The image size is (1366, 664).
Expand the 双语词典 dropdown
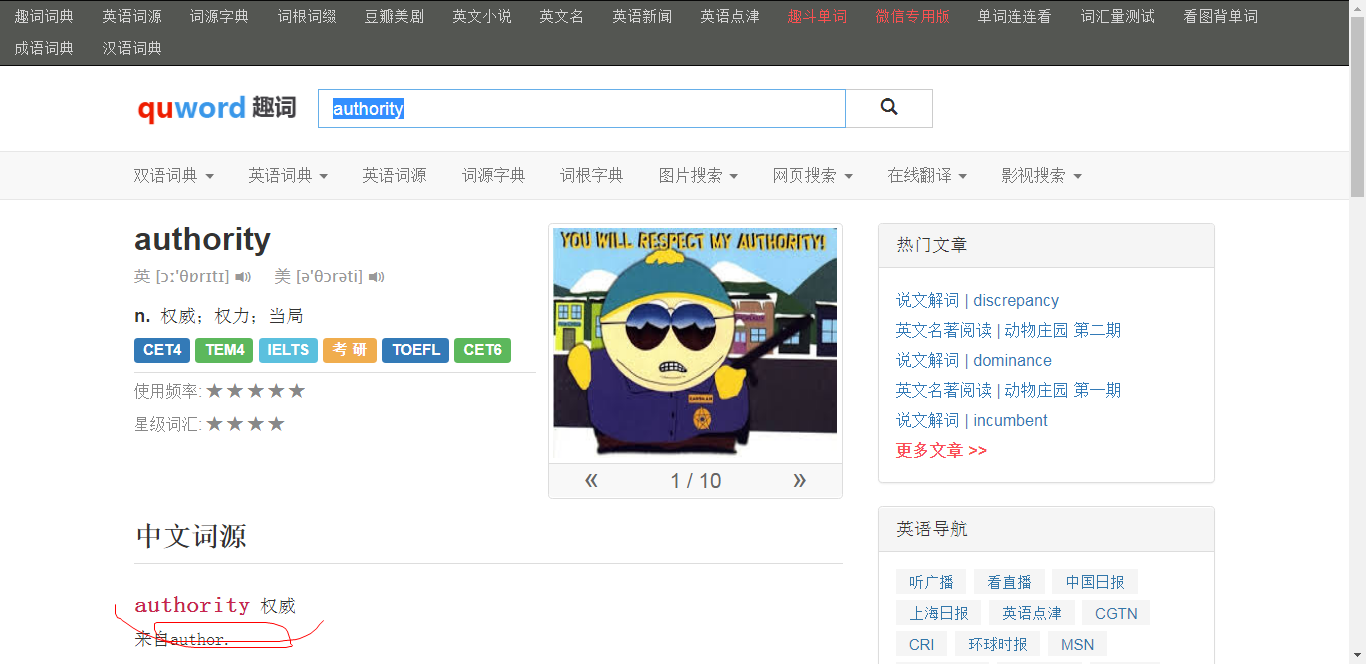(174, 176)
